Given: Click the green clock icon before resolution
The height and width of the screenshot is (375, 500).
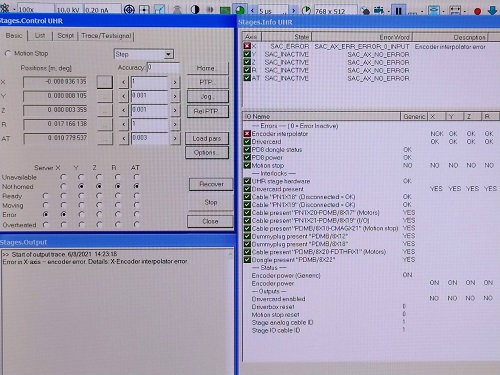Looking at the screenshot, I should pos(306,11).
